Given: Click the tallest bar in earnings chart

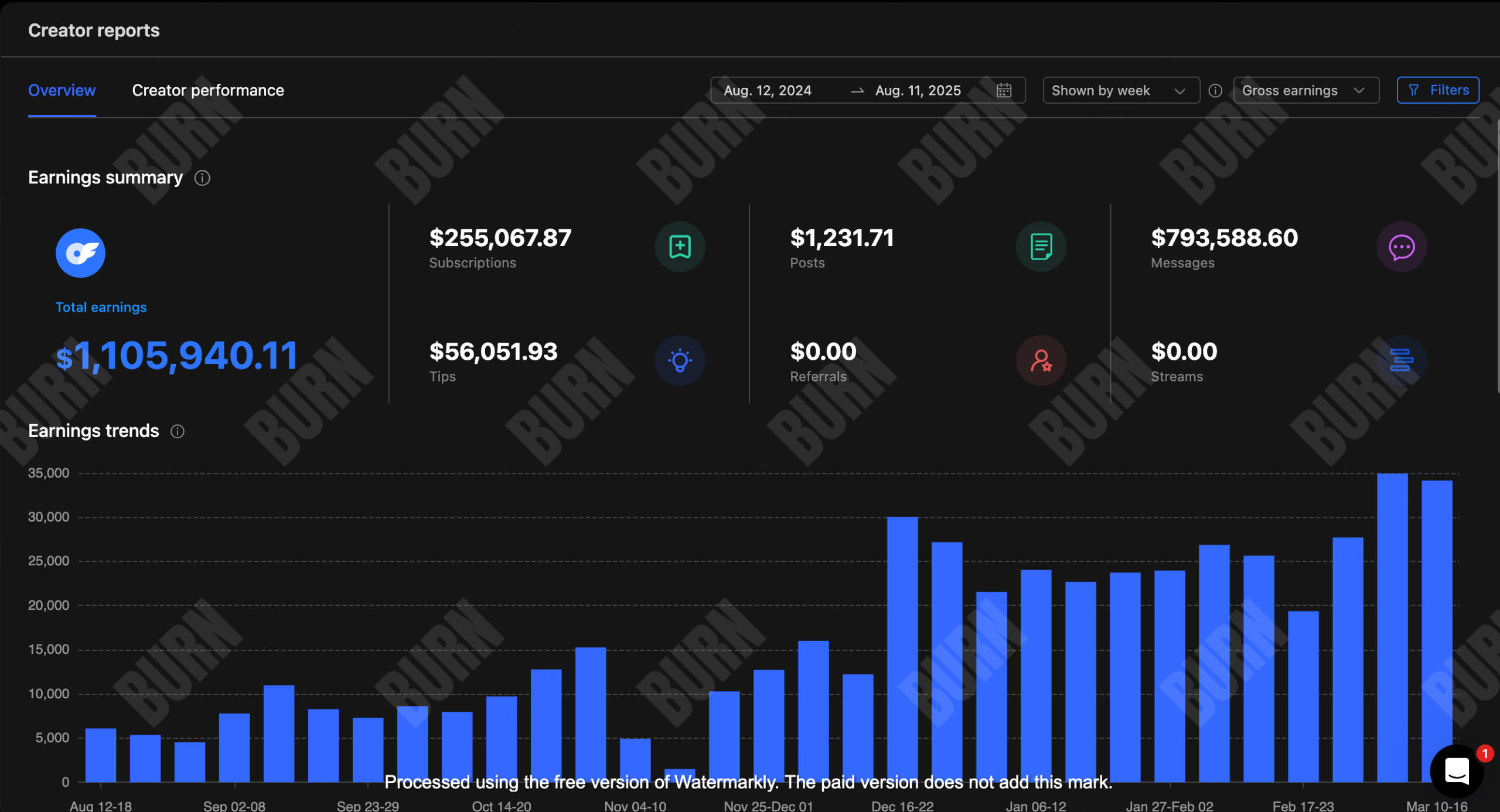Looking at the screenshot, I should (x=1392, y=627).
